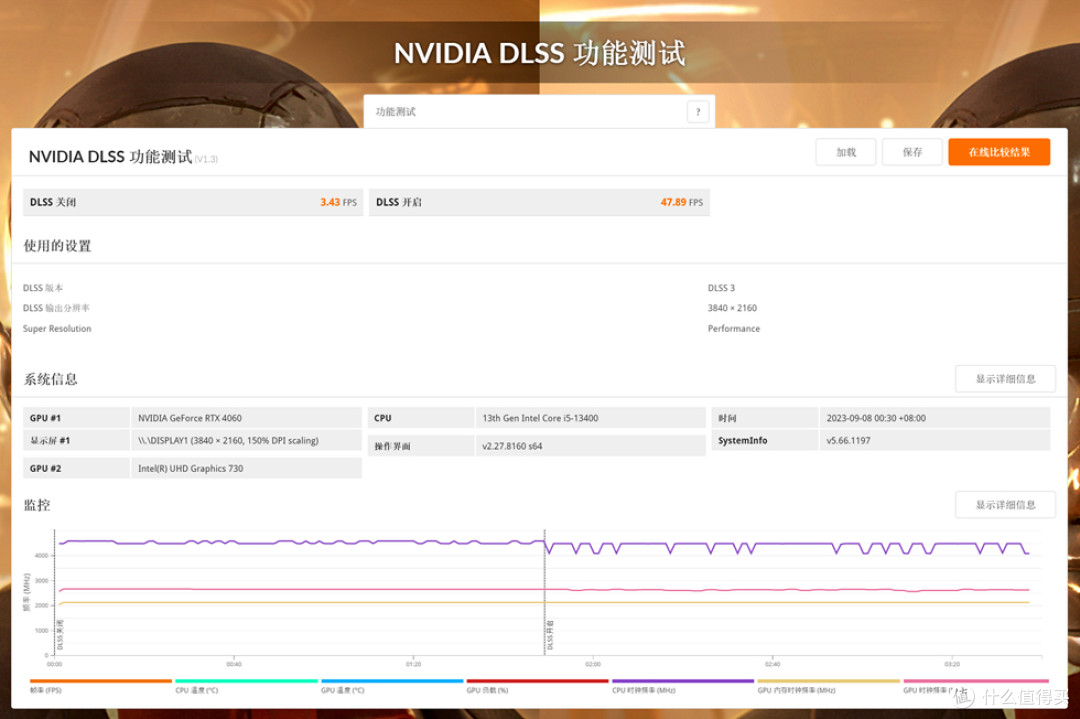Click the 时间 label cell
This screenshot has width=1080, height=719.
(765, 418)
